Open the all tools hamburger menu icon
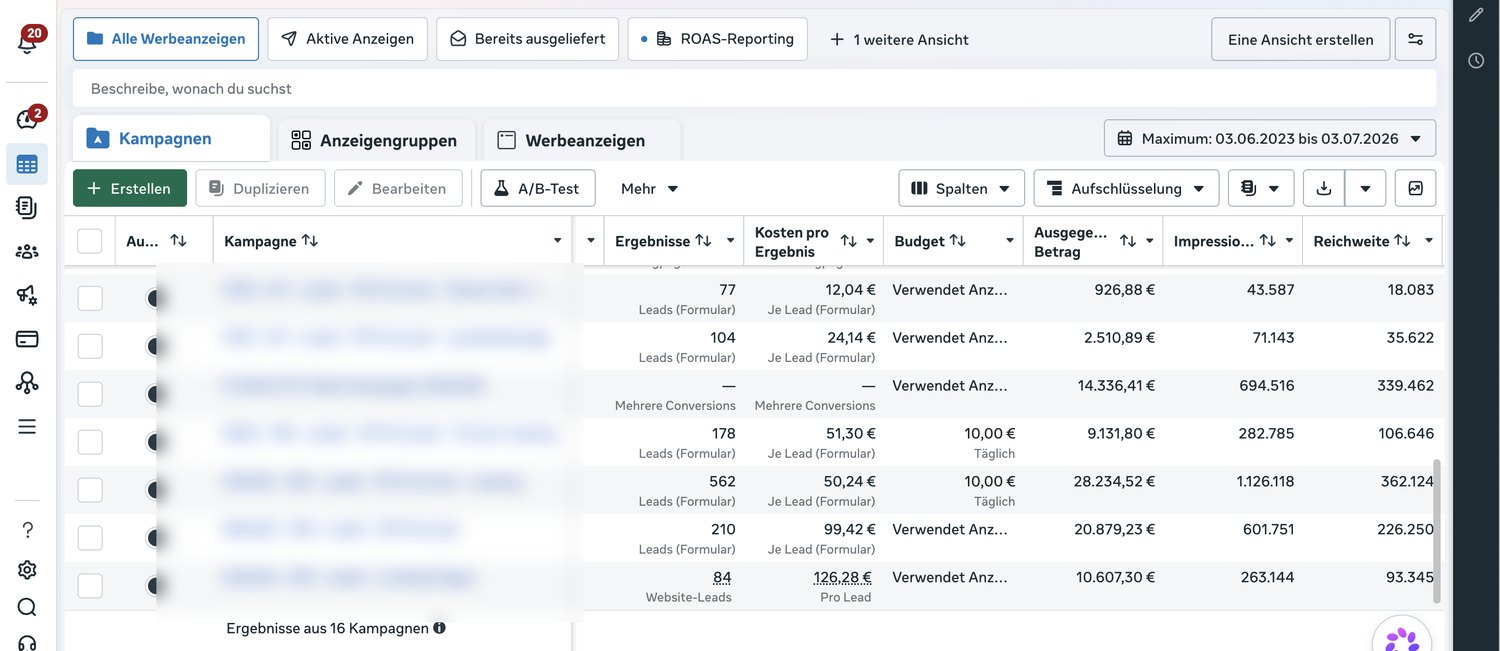The height and width of the screenshot is (651, 1500). coord(27,427)
